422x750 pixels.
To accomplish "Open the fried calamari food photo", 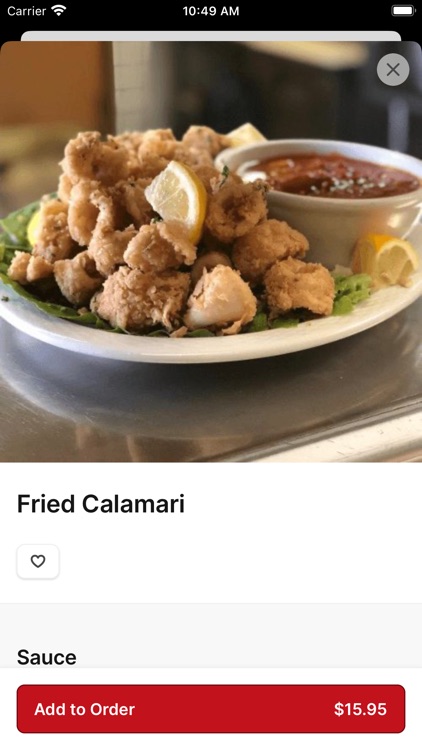I will pos(211,252).
